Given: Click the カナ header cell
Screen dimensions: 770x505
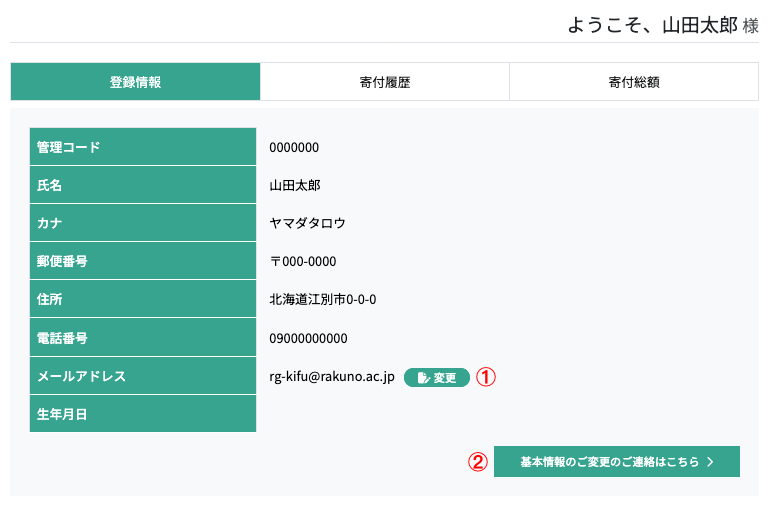Looking at the screenshot, I should click(x=143, y=223).
